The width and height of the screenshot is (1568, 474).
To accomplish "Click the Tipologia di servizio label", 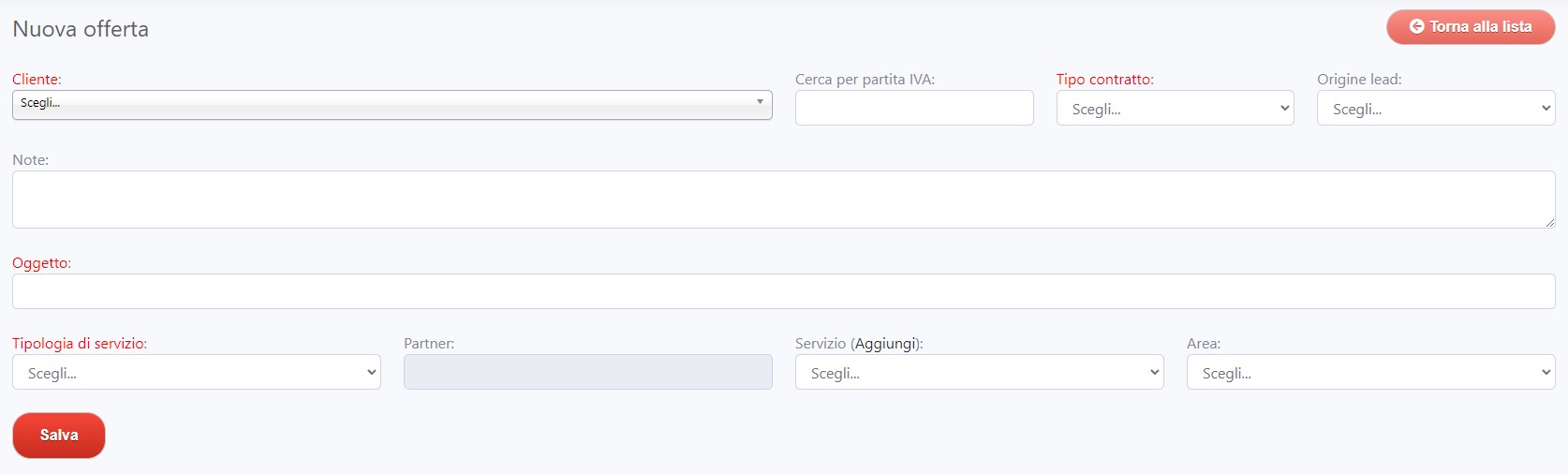I will coord(80,344).
